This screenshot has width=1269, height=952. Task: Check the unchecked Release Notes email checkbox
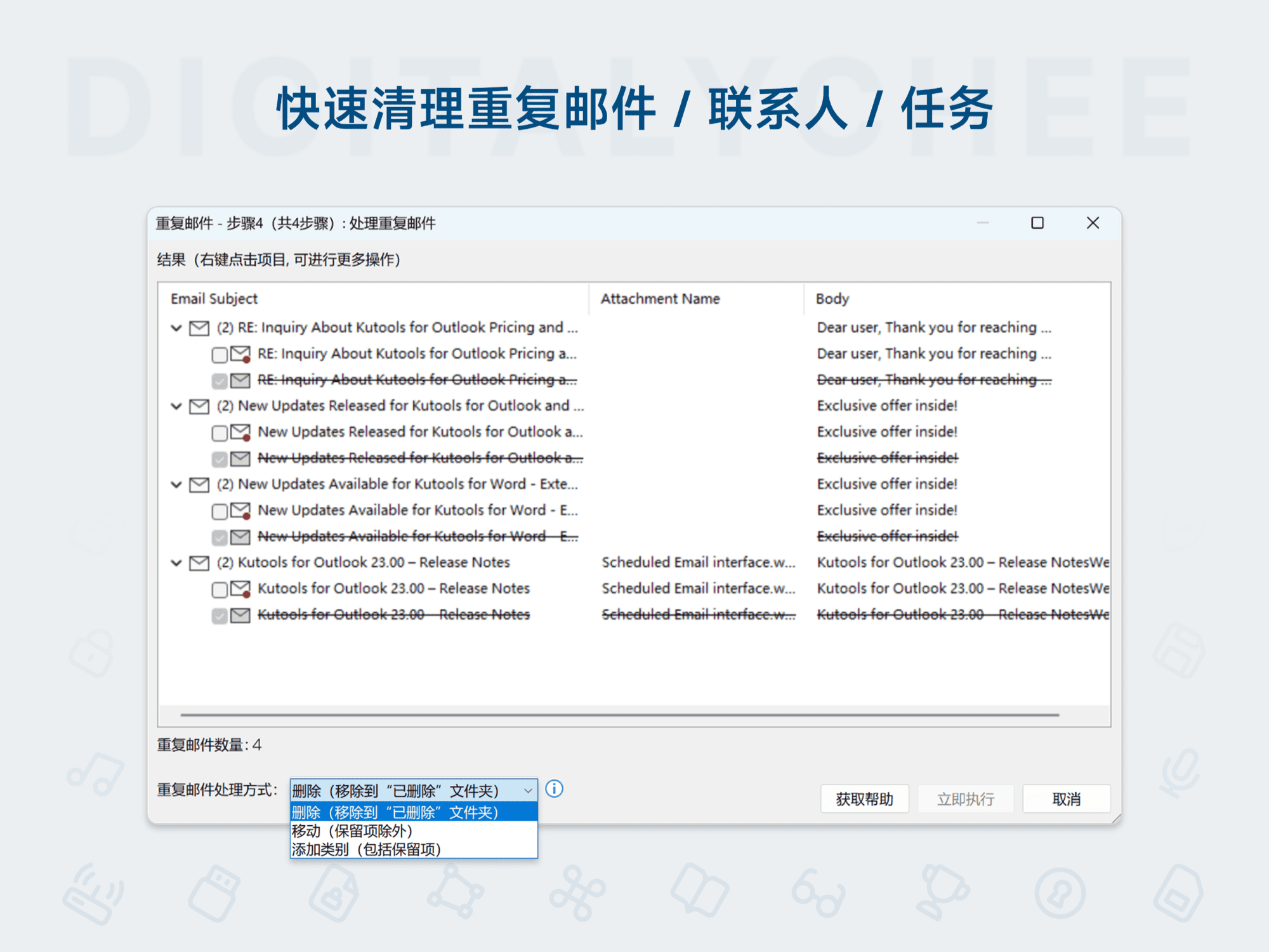point(220,589)
